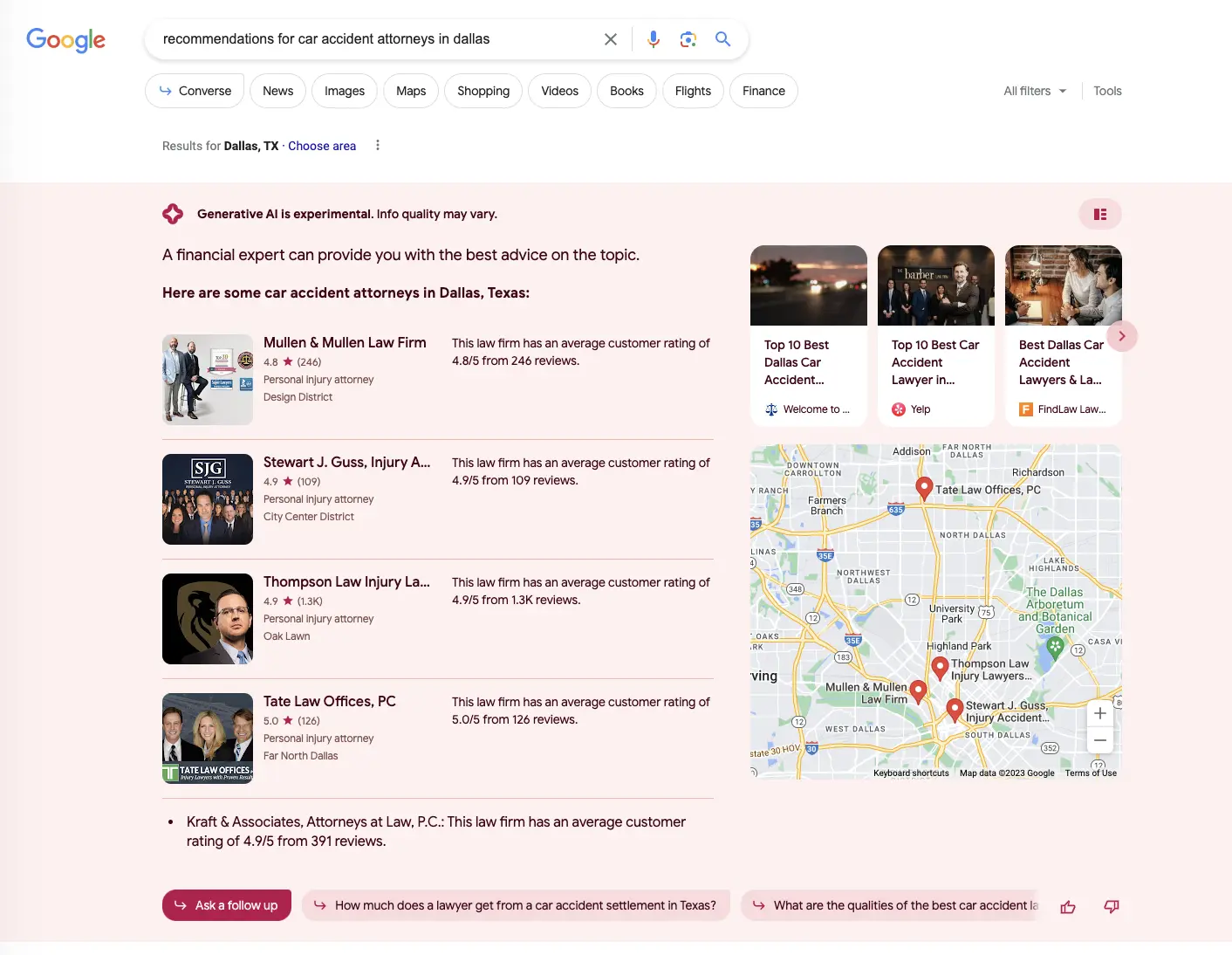Open the Yelp Top 10 Best Car Accident Lawyer card
Image resolution: width=1232 pixels, height=955 pixels.
pyautogui.click(x=936, y=336)
